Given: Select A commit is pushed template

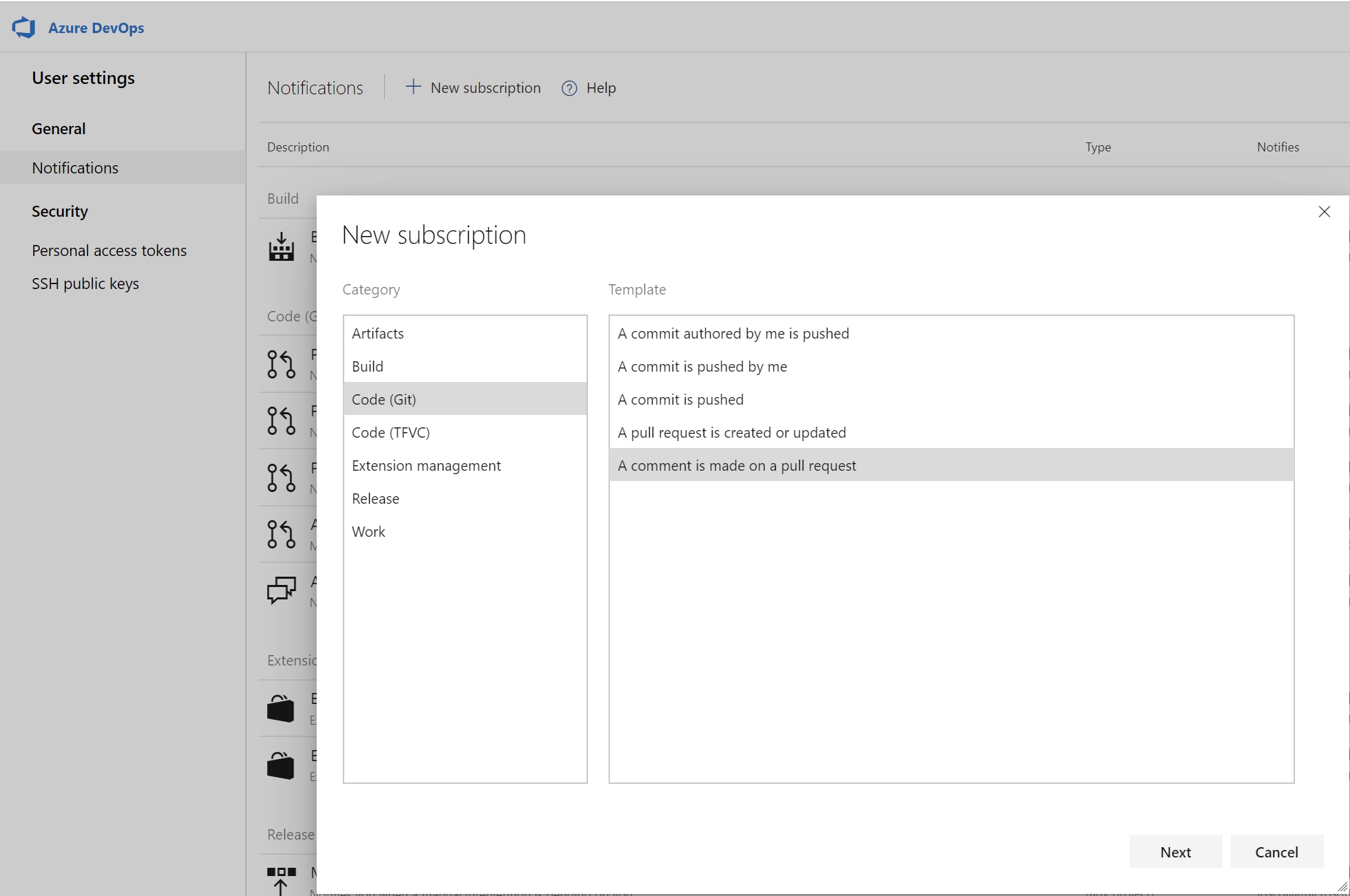Looking at the screenshot, I should click(680, 398).
